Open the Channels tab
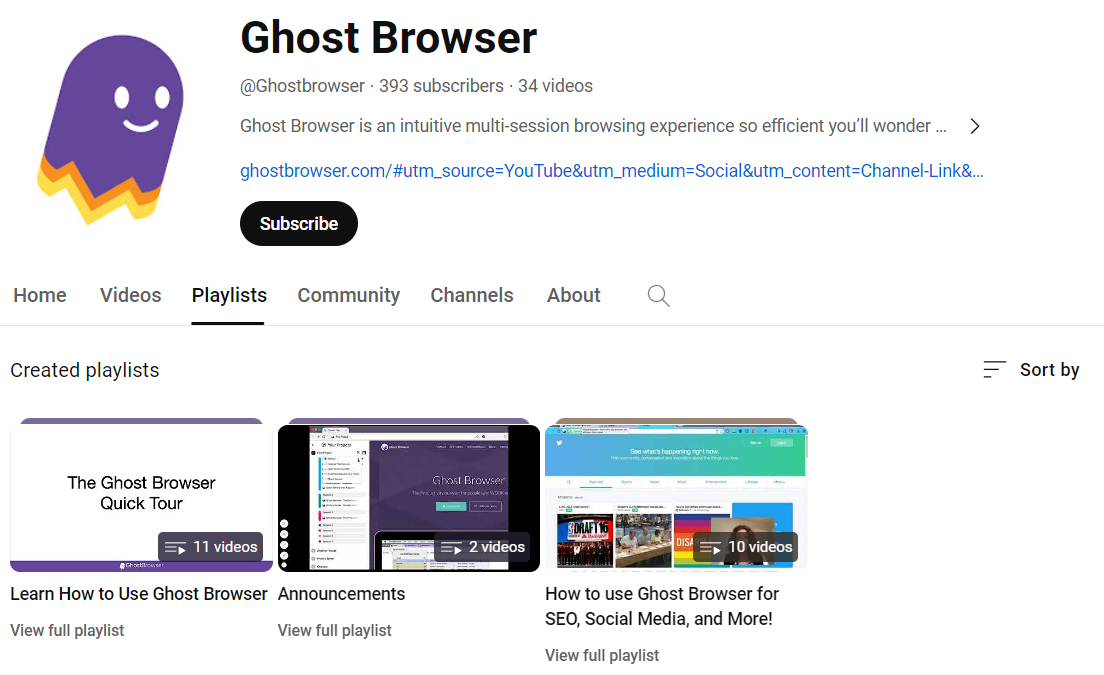Screen dimensions: 1104x675 click(x=471, y=295)
